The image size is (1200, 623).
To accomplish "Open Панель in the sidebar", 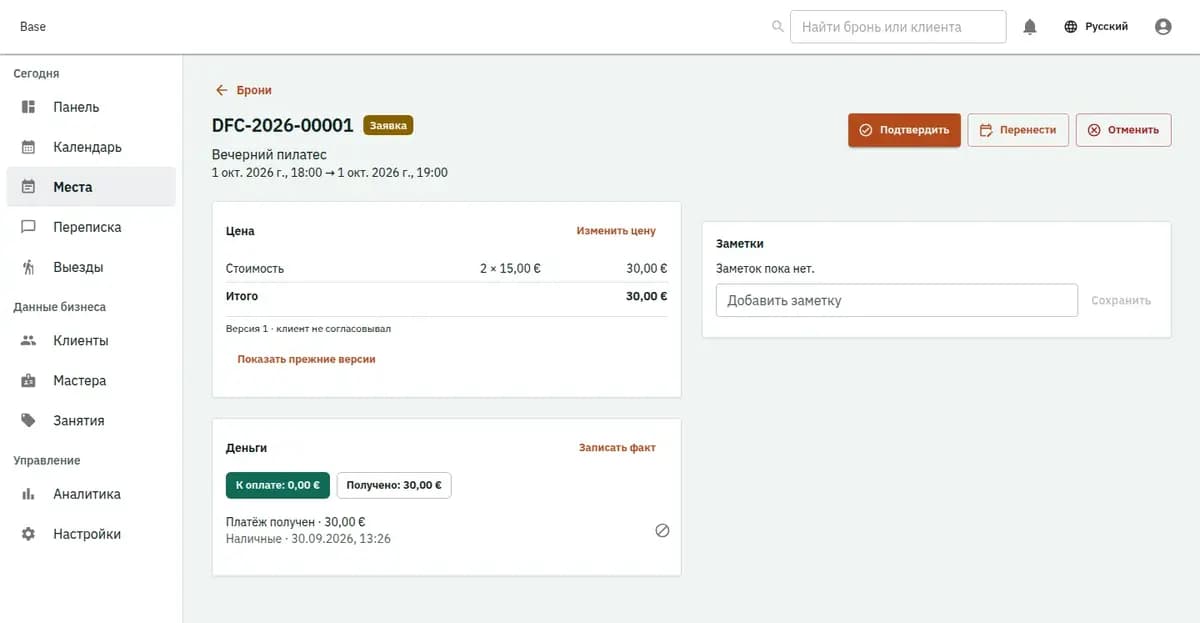I will click(91, 107).
